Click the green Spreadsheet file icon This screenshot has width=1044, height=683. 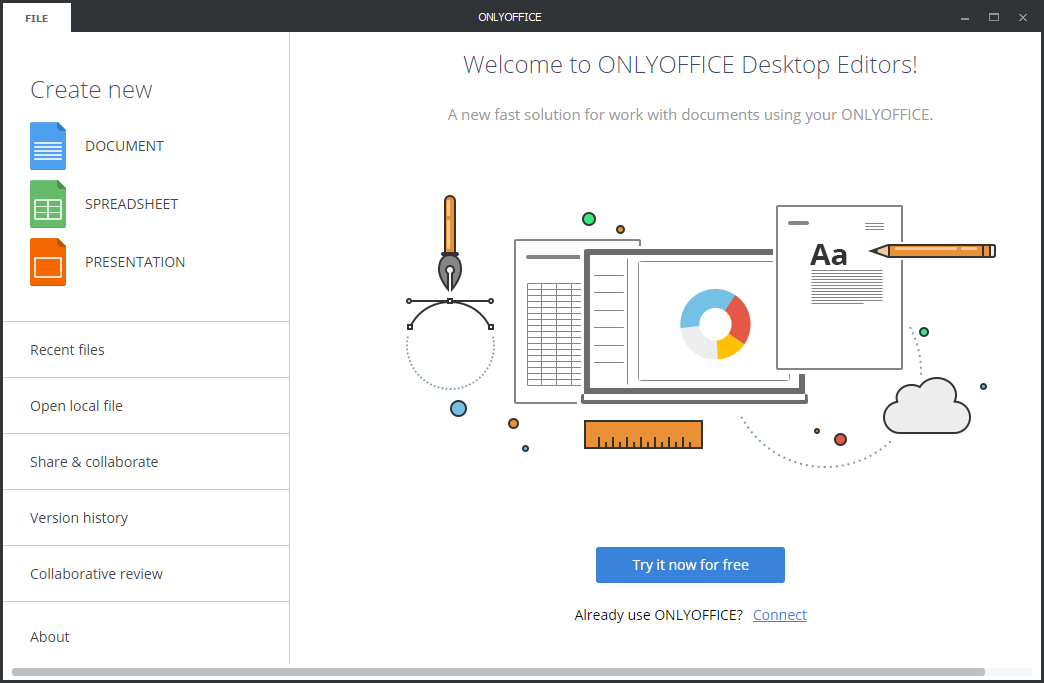tap(48, 204)
